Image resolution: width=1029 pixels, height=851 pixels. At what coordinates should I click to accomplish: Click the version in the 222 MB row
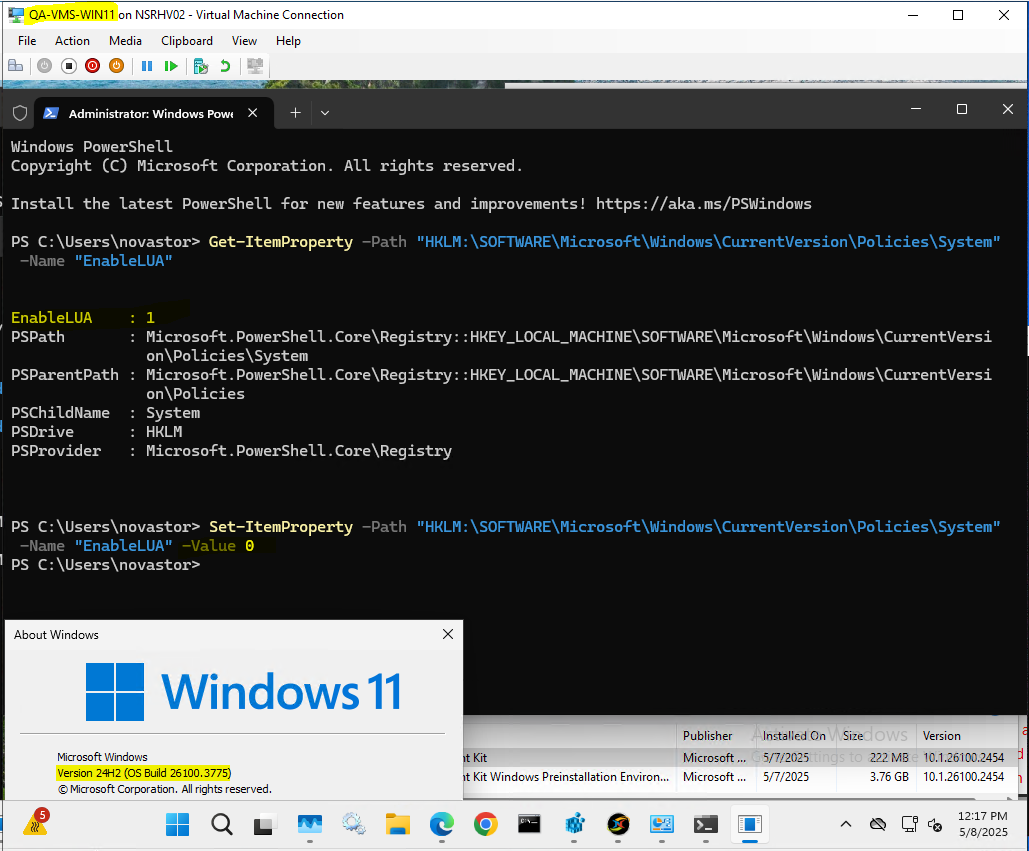pyautogui.click(x=963, y=758)
